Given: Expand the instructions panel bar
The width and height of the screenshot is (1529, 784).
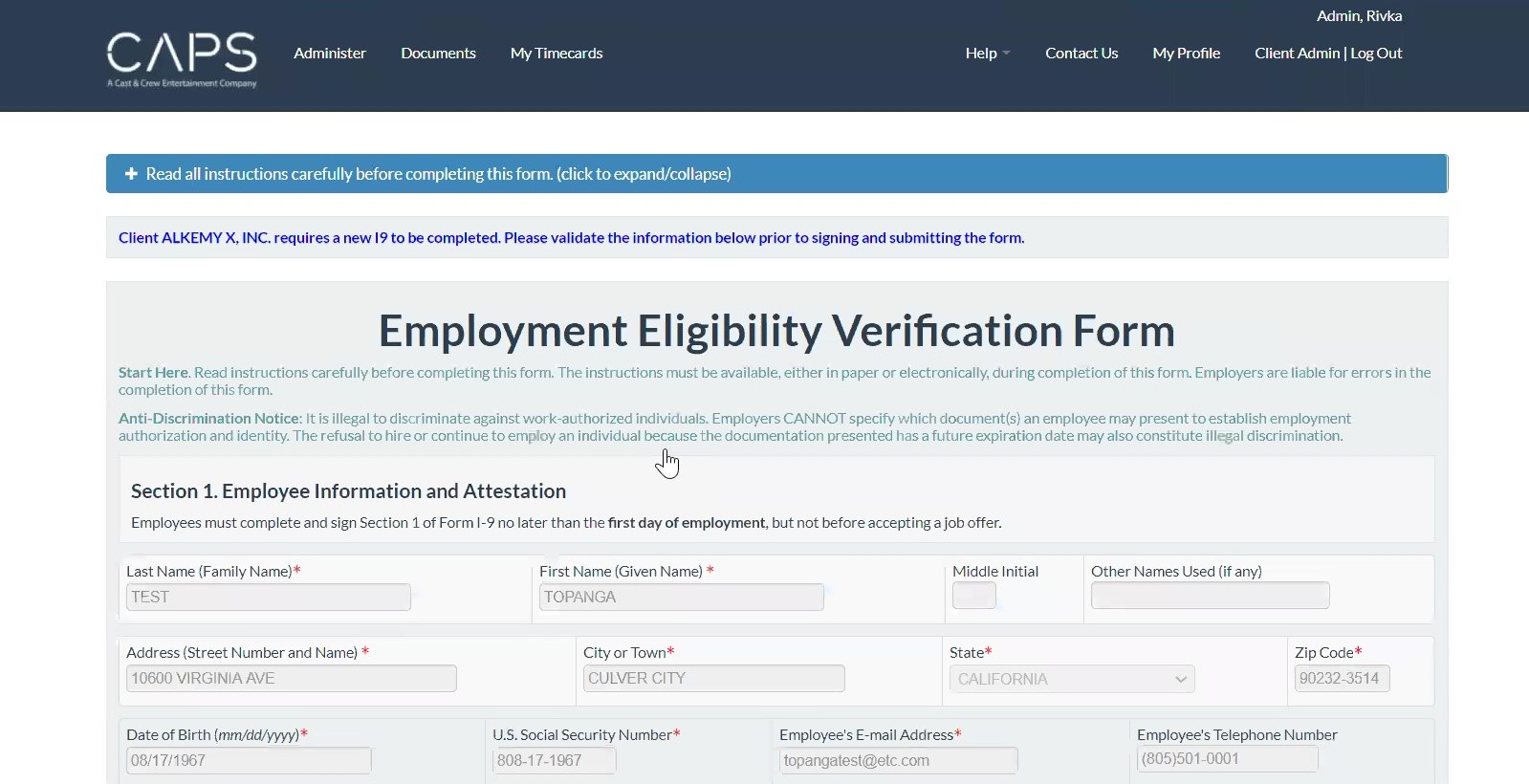Looking at the screenshot, I should point(776,174).
